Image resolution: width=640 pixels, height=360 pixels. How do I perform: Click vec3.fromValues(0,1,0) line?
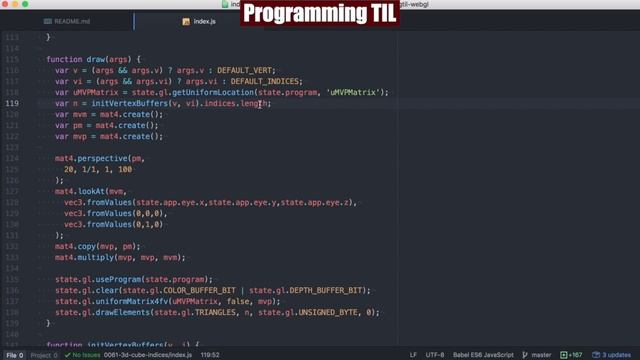(113, 224)
